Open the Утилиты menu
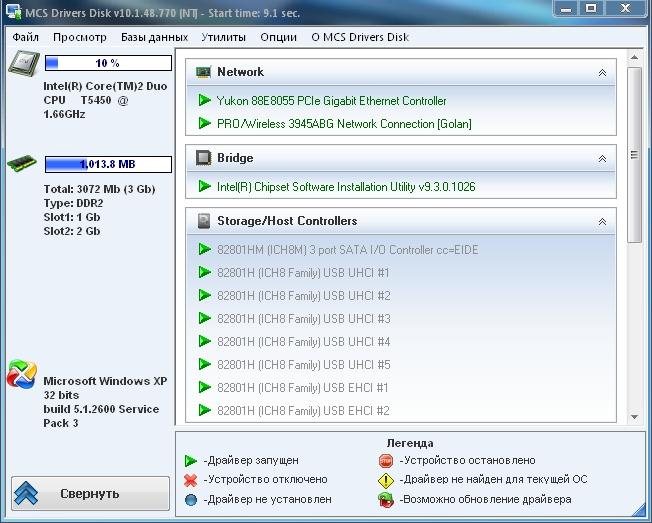Screen dimensions: 652x523 click(223, 37)
